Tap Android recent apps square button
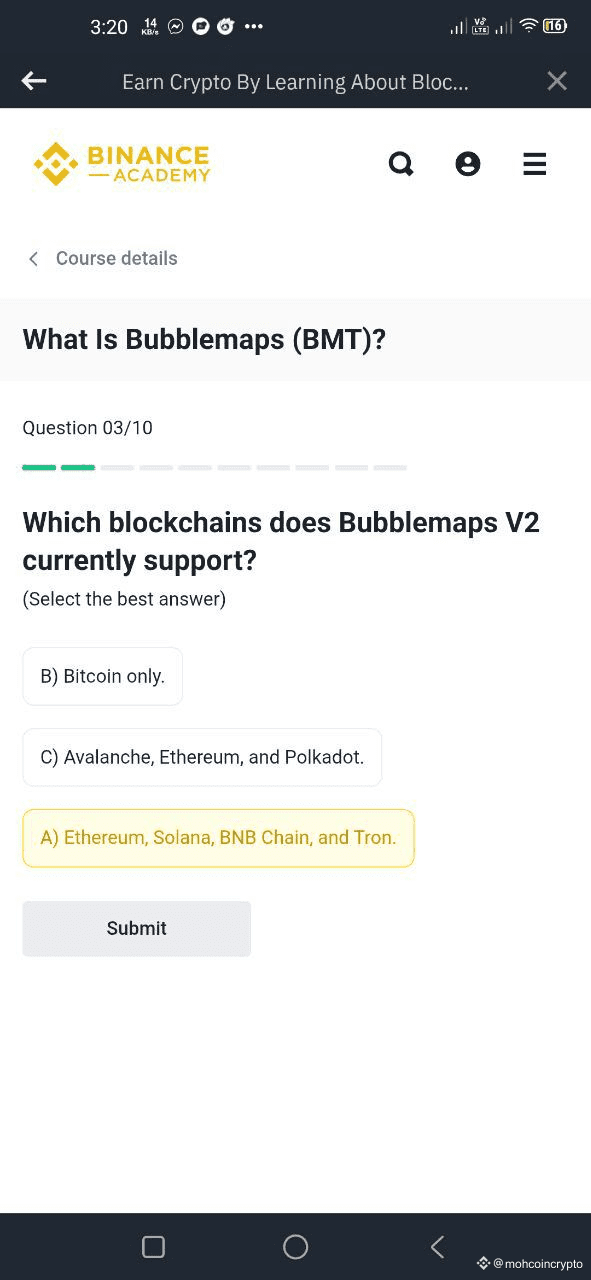Viewport: 591px width, 1280px height. (153, 1246)
